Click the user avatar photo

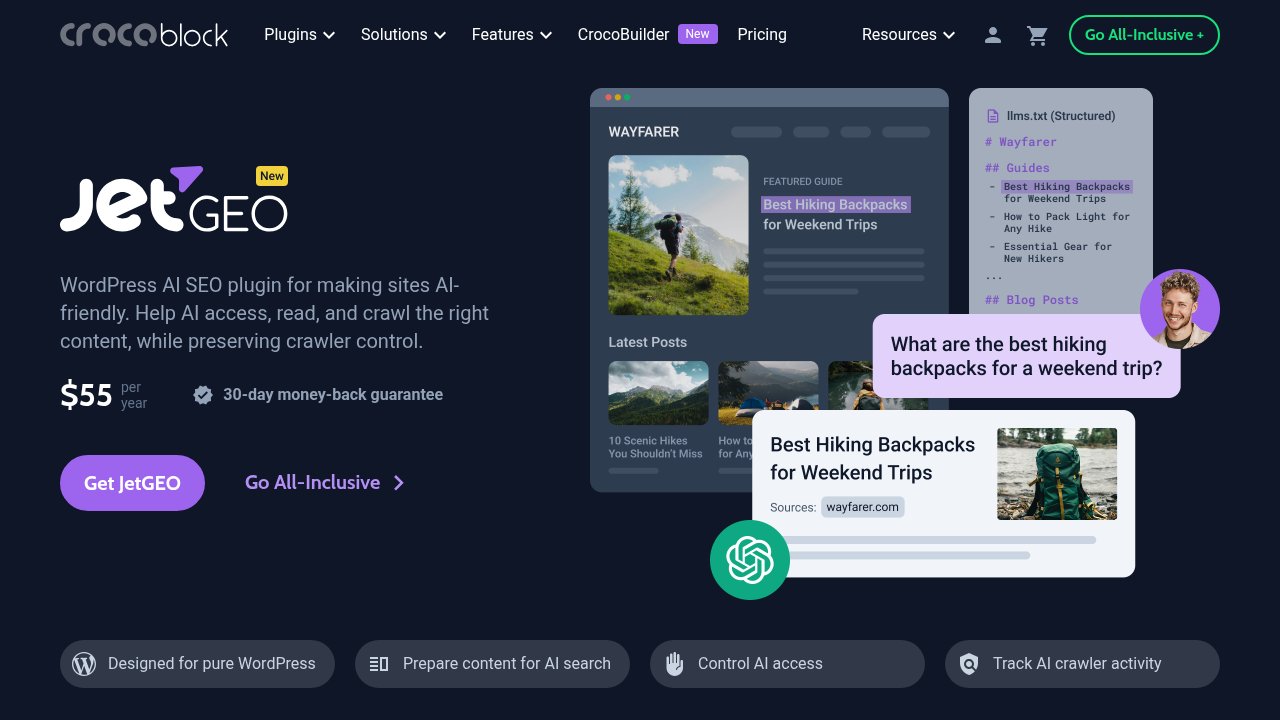(x=1180, y=309)
